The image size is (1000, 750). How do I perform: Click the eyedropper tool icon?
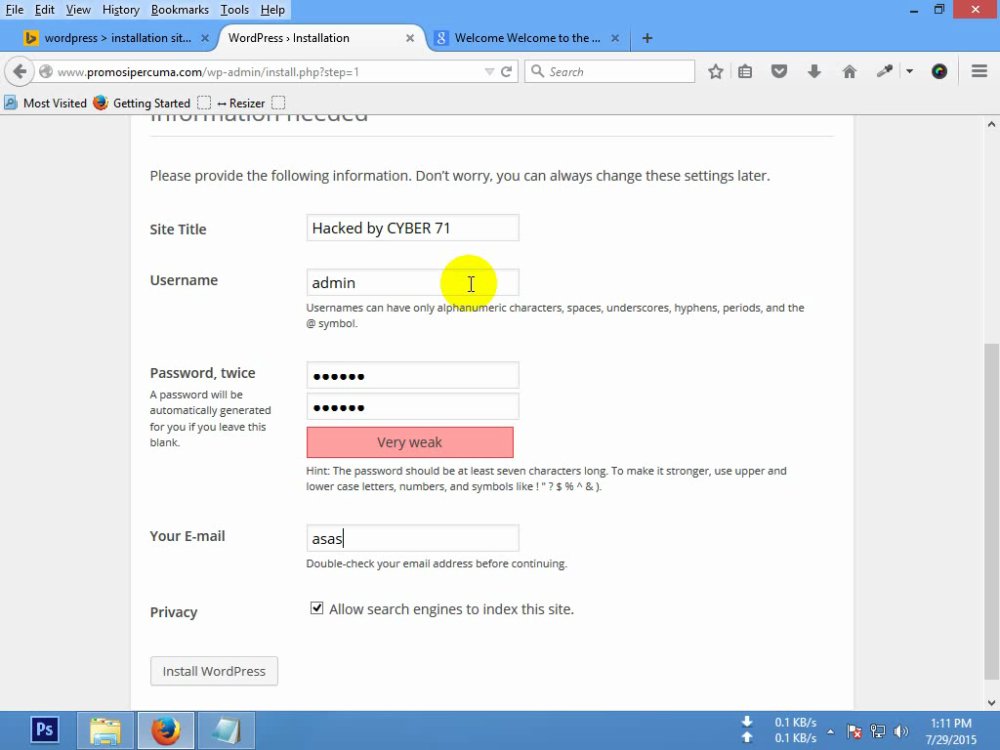[884, 71]
